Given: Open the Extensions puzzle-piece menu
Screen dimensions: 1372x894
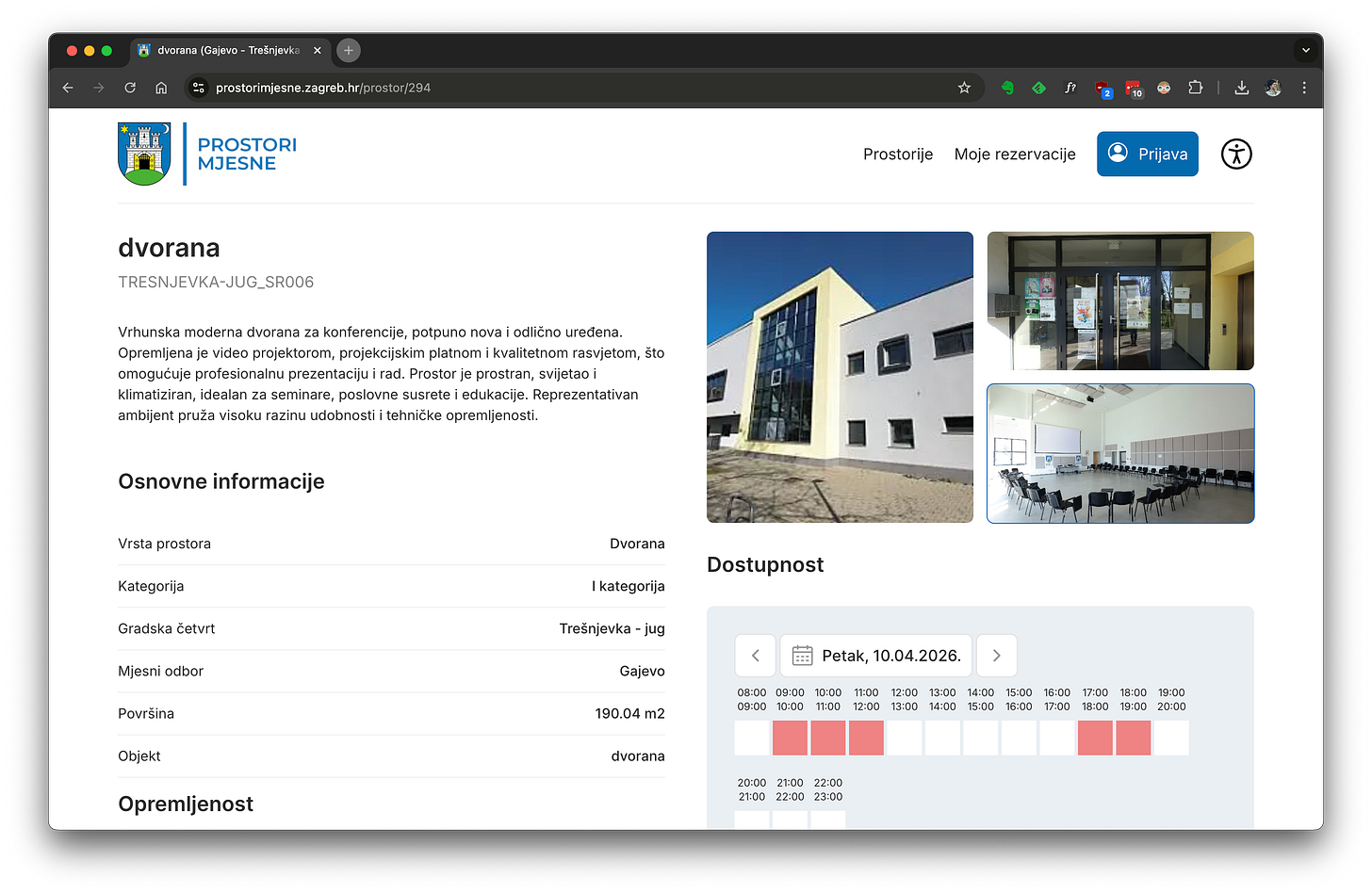Looking at the screenshot, I should point(1196,88).
